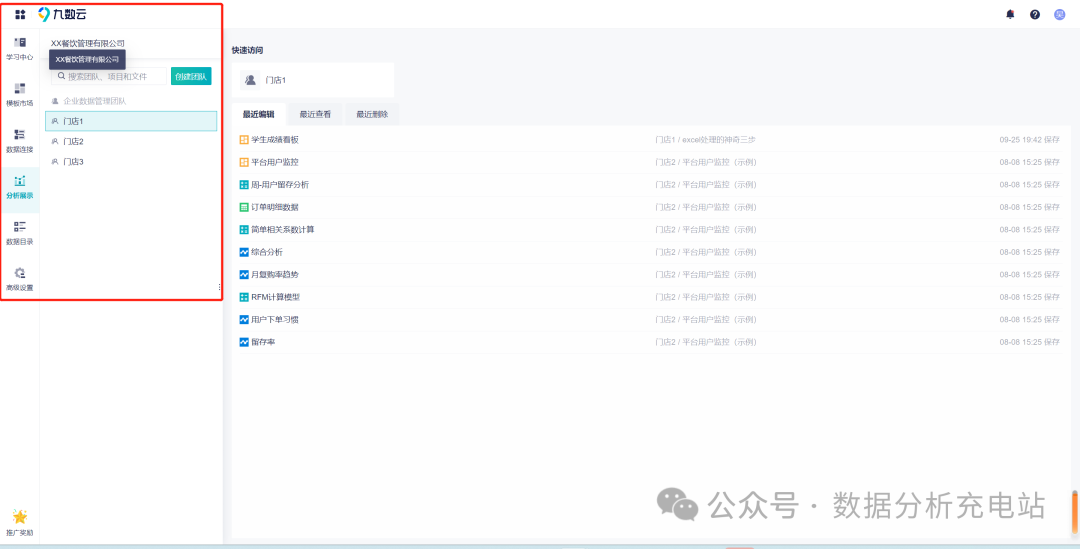Open 高级设置 in the sidebar
This screenshot has width=1080, height=549.
coord(20,280)
